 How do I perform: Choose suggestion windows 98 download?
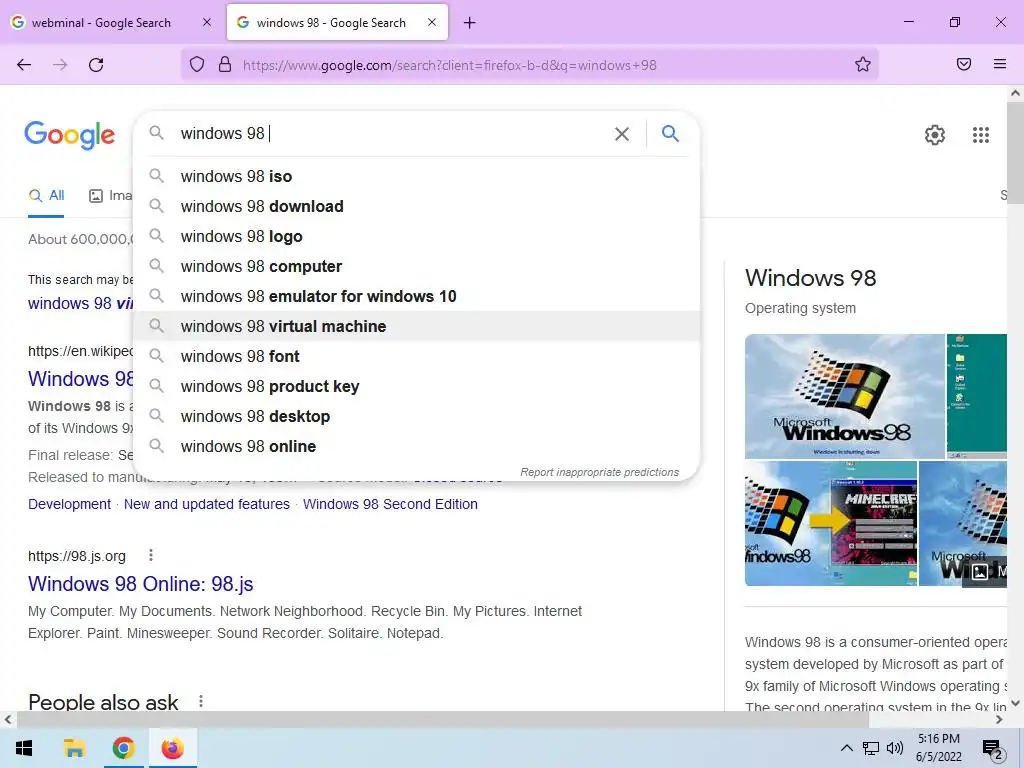pos(416,206)
